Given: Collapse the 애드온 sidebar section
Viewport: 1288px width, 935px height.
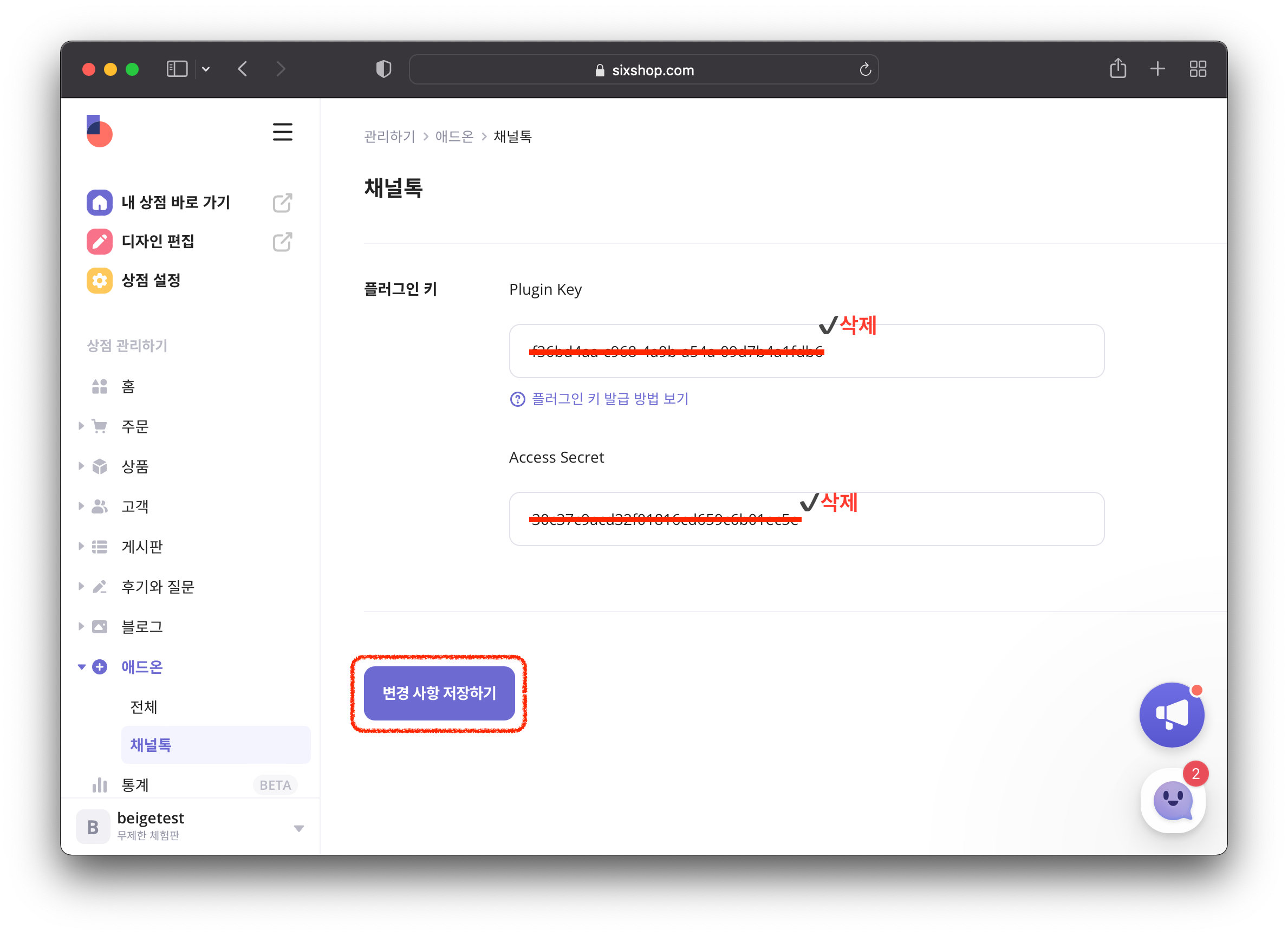Looking at the screenshot, I should 141,667.
